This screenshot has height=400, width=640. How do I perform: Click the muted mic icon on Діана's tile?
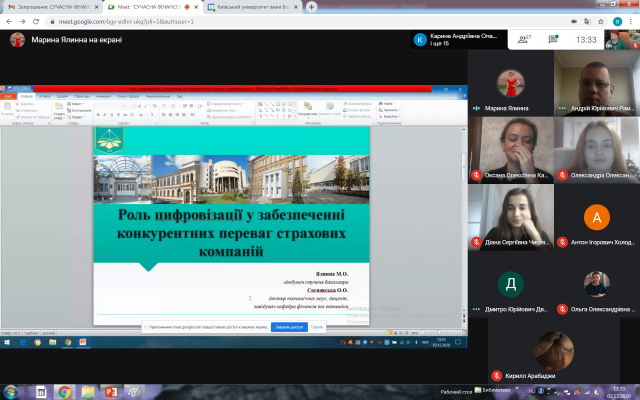476,240
